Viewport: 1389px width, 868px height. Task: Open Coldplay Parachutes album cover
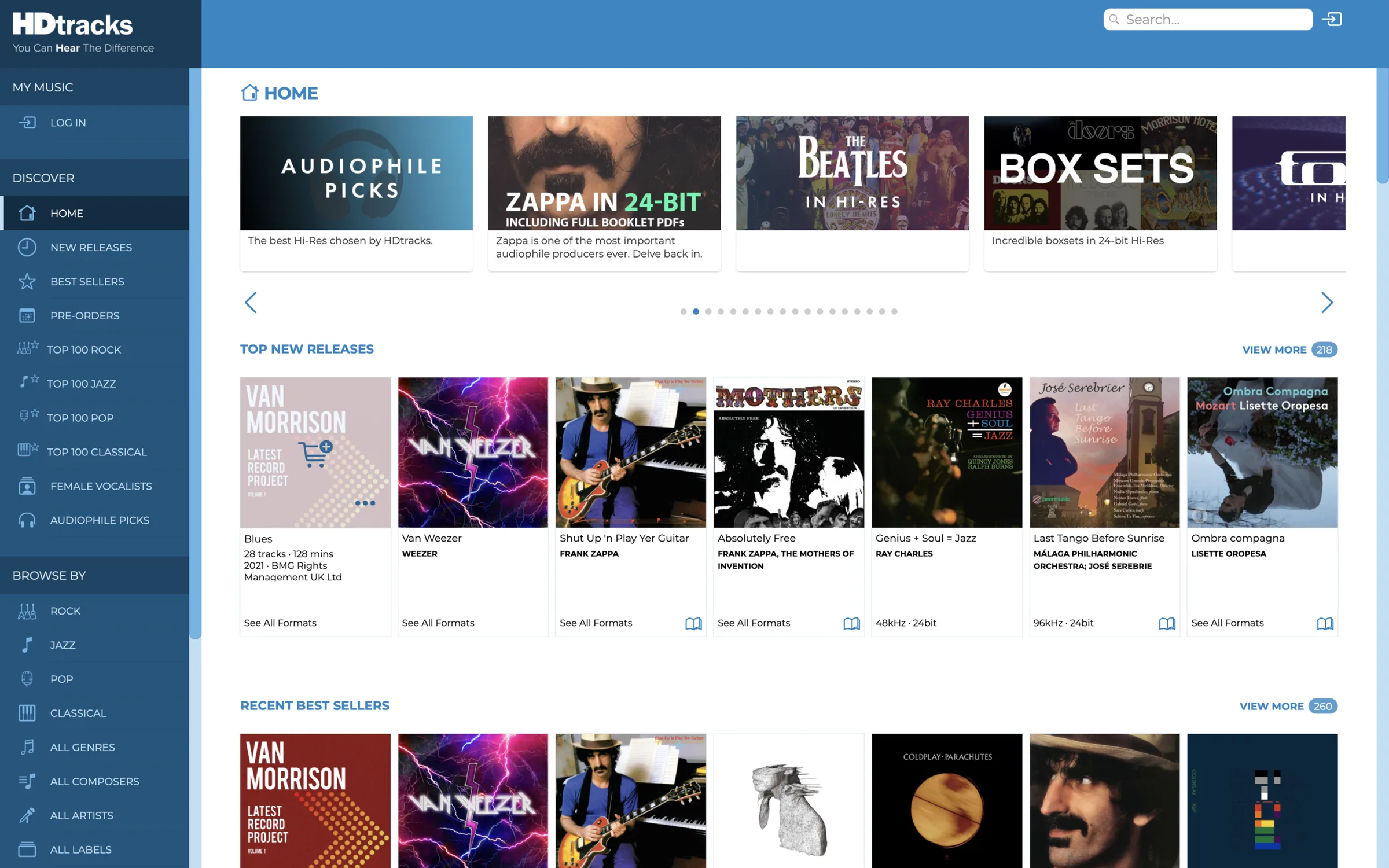click(947, 801)
